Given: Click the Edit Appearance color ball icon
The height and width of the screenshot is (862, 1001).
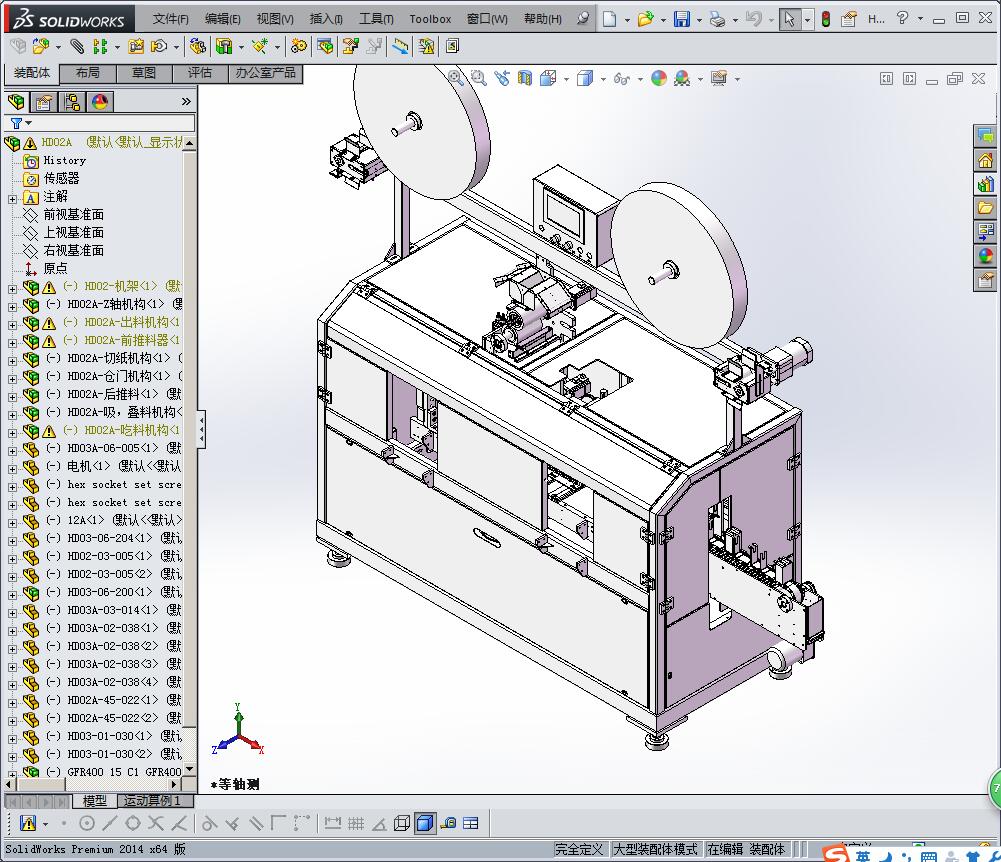Looking at the screenshot, I should click(x=658, y=78).
